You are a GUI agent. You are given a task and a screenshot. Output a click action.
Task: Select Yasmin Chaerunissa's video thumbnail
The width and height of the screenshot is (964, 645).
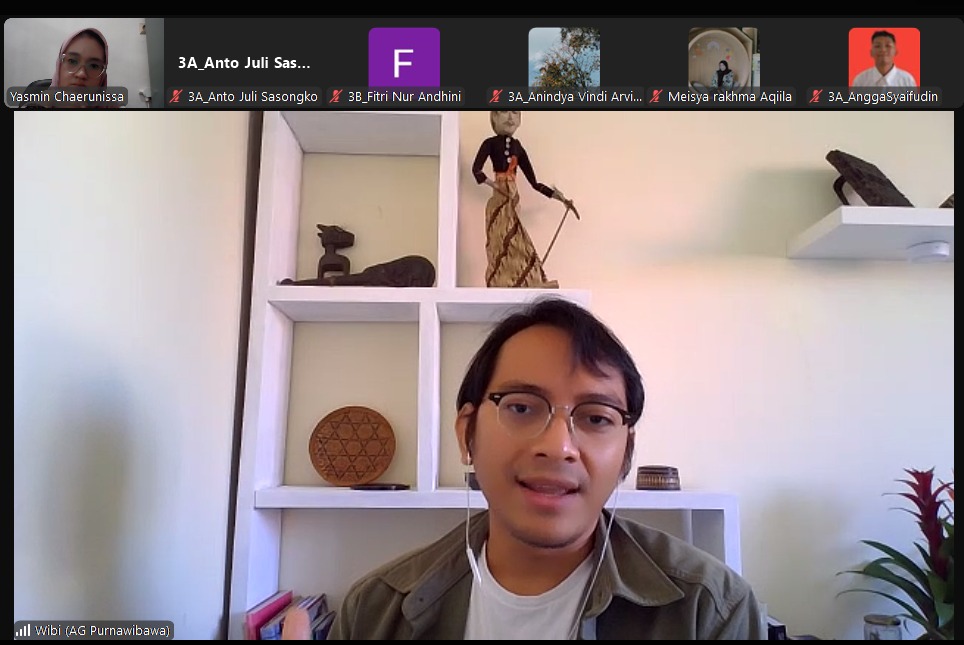[x=82, y=58]
